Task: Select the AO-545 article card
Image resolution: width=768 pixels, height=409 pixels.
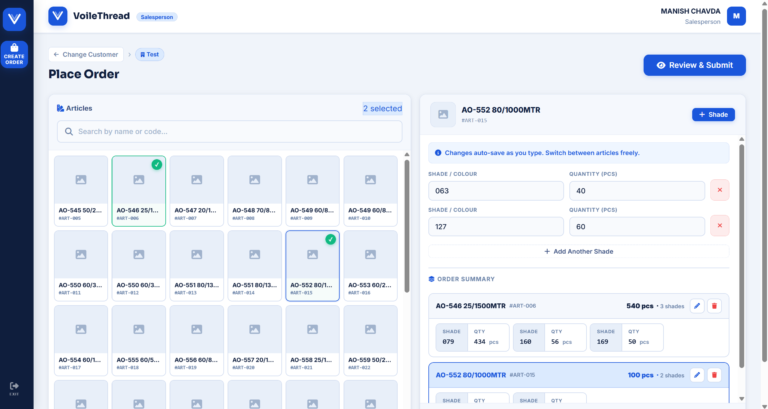Action: [x=80, y=189]
